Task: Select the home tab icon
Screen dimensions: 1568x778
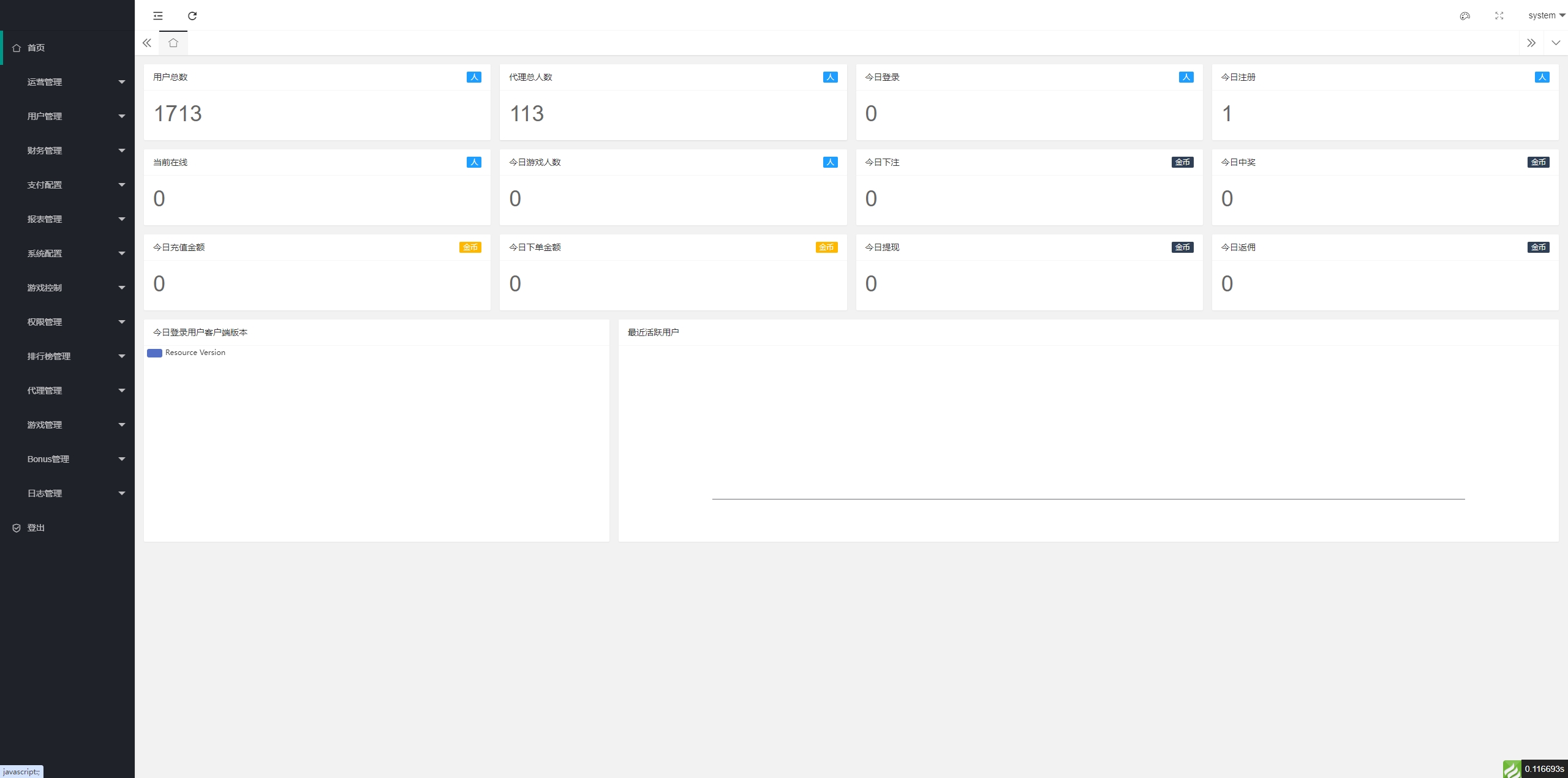Action: (173, 43)
